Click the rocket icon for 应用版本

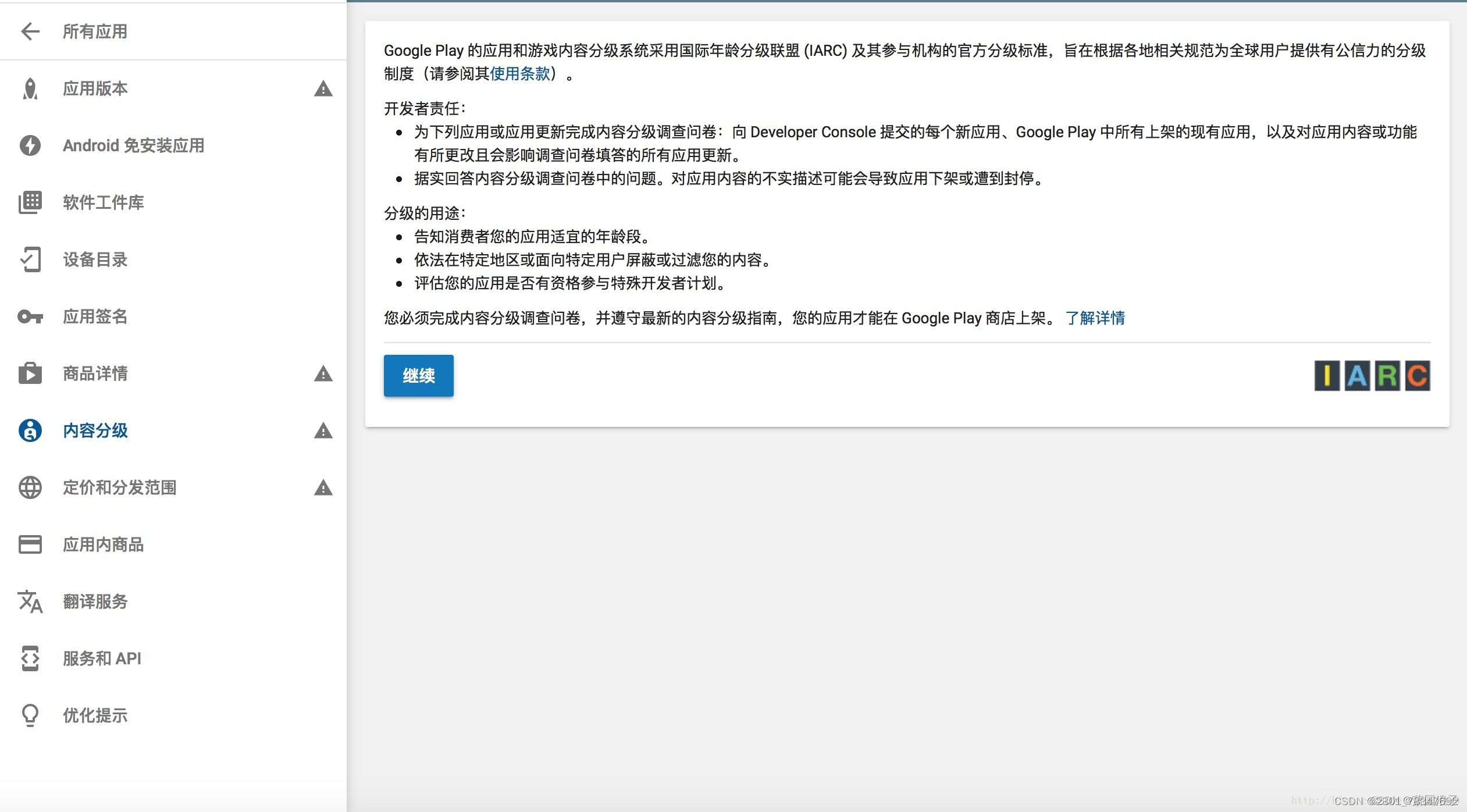(x=30, y=88)
